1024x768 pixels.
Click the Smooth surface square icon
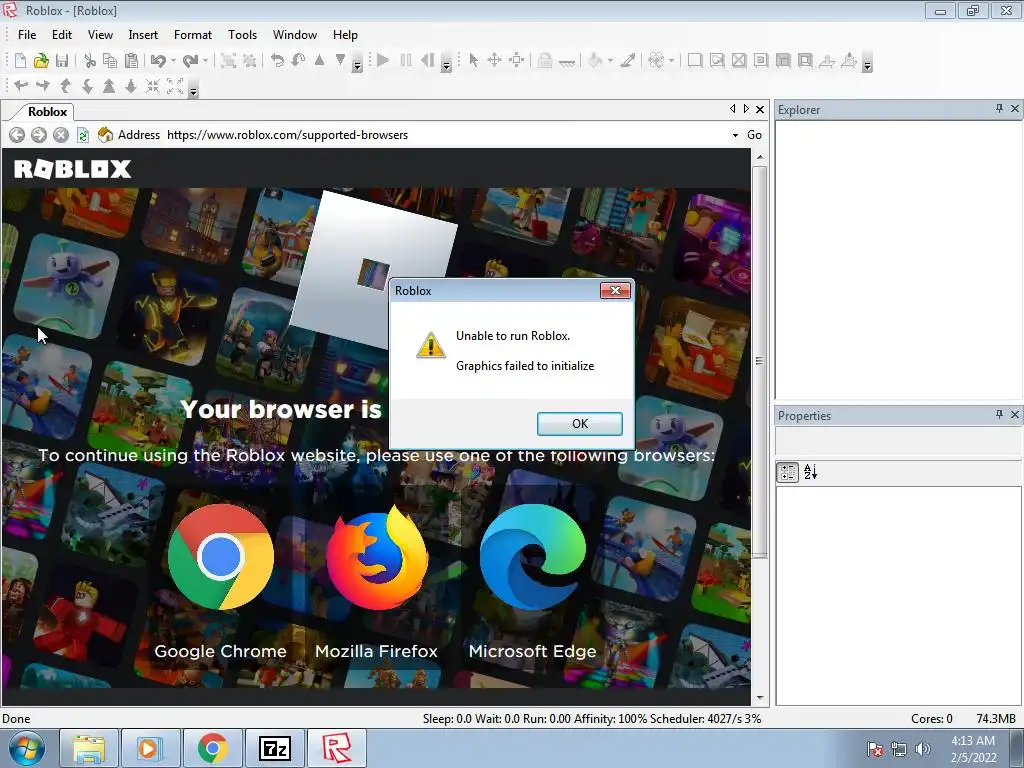pyautogui.click(x=695, y=61)
